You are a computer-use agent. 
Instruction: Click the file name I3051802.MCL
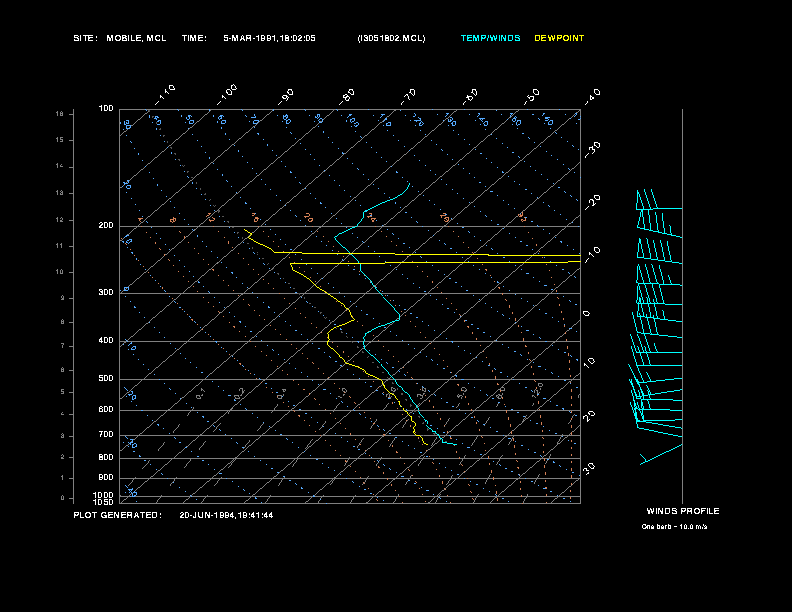(x=391, y=38)
